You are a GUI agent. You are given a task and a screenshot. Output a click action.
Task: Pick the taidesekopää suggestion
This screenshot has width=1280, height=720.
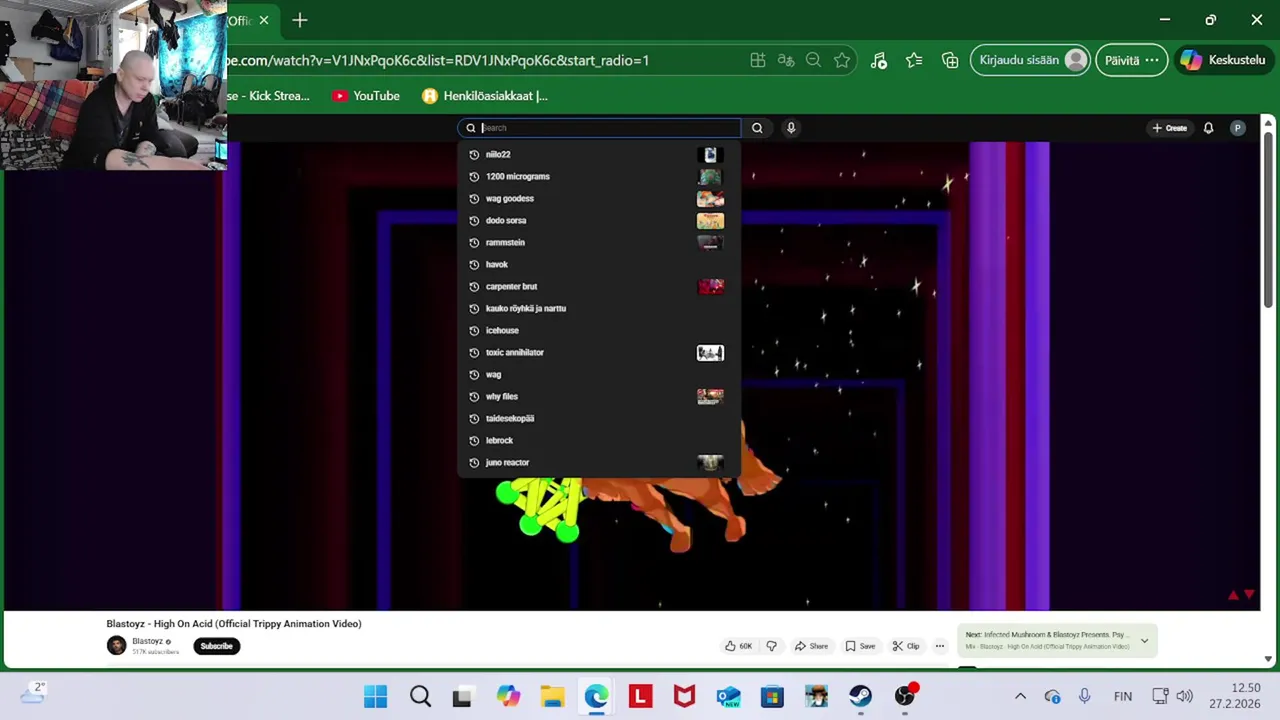[599, 419]
